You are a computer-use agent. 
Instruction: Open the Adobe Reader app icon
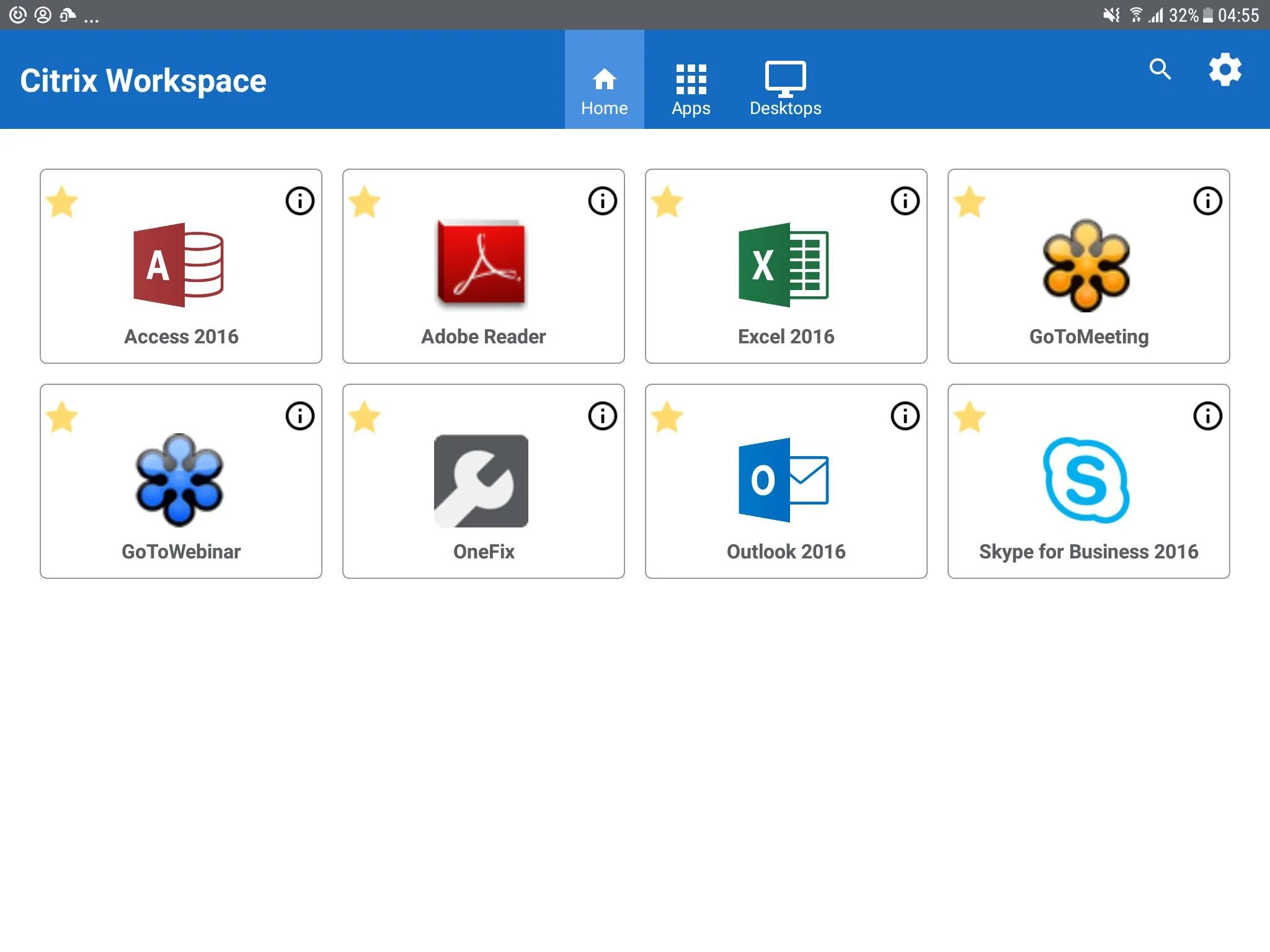[481, 264]
